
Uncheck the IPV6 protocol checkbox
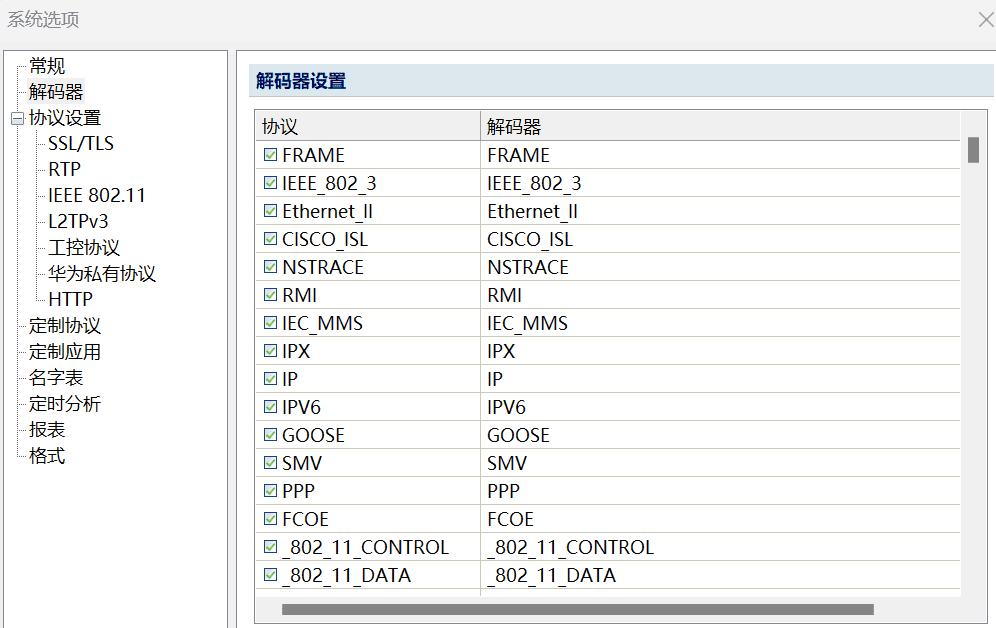(x=270, y=407)
